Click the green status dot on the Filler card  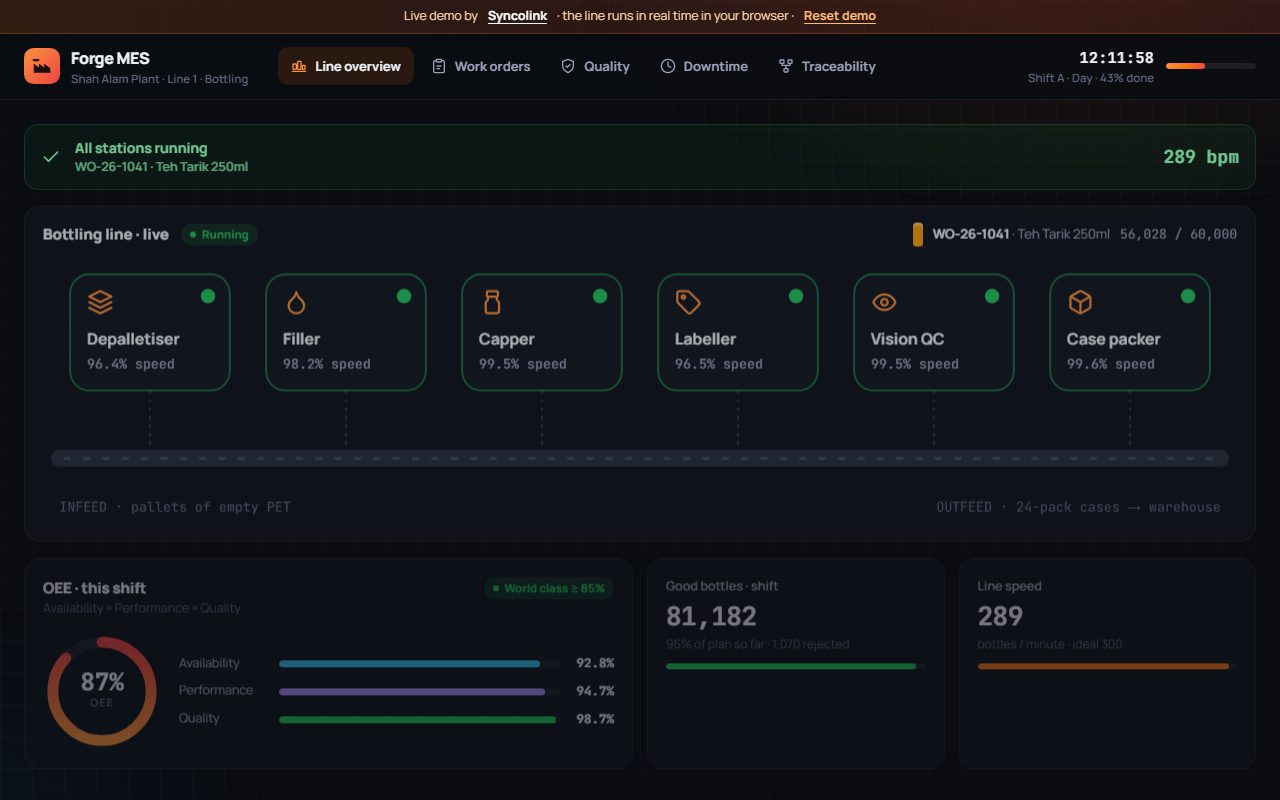click(x=404, y=296)
